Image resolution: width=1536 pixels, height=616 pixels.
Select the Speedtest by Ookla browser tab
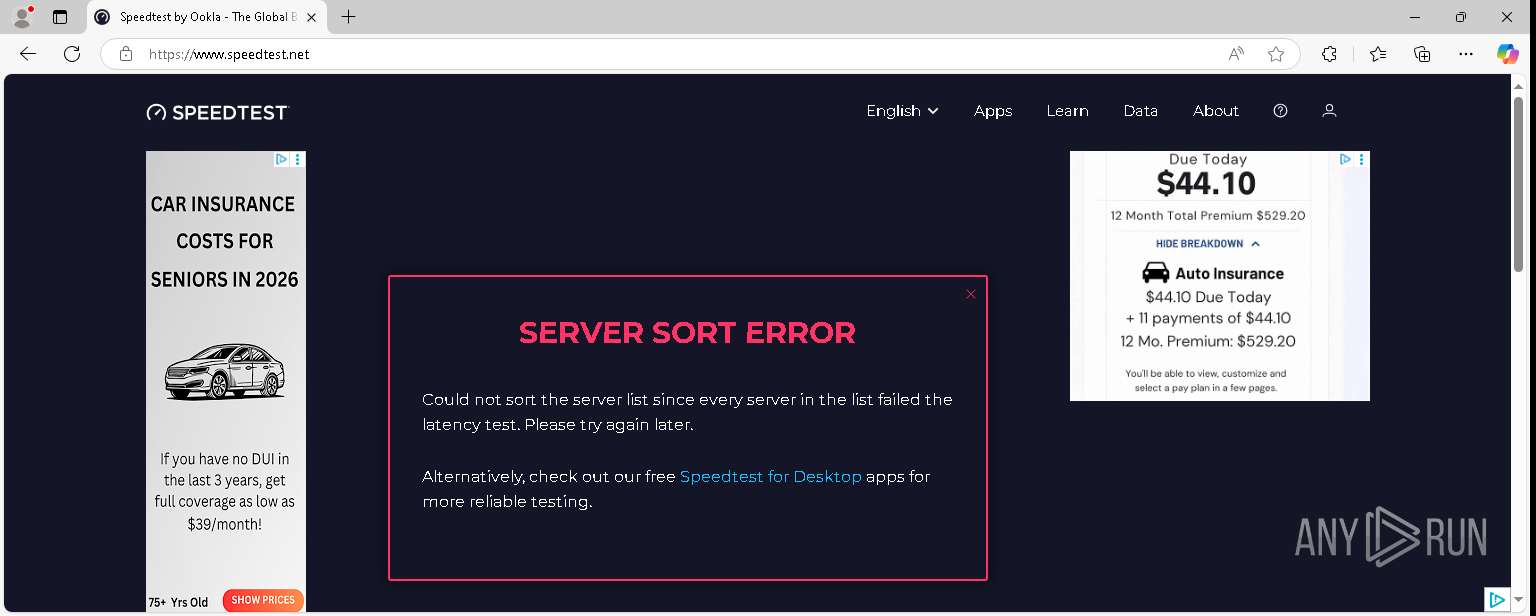(x=207, y=17)
